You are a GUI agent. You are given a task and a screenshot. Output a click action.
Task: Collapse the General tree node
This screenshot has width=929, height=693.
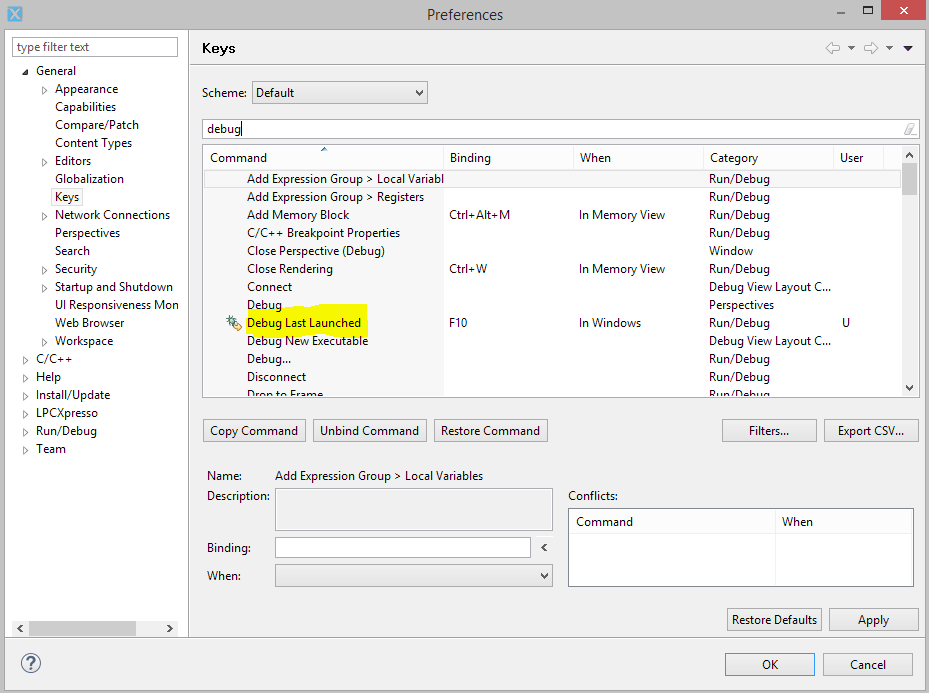click(25, 72)
